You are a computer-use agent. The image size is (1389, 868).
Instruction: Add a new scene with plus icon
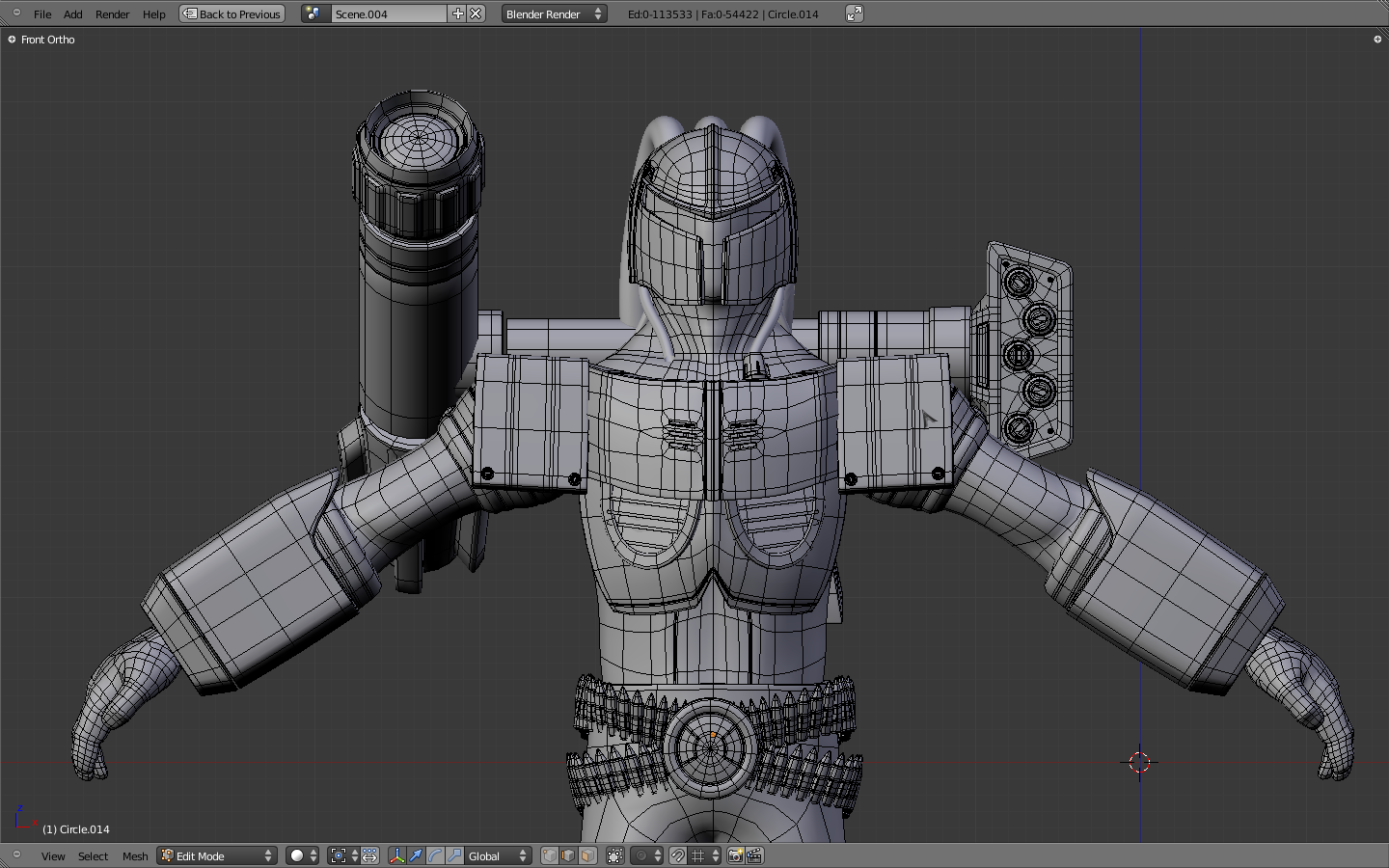(458, 14)
